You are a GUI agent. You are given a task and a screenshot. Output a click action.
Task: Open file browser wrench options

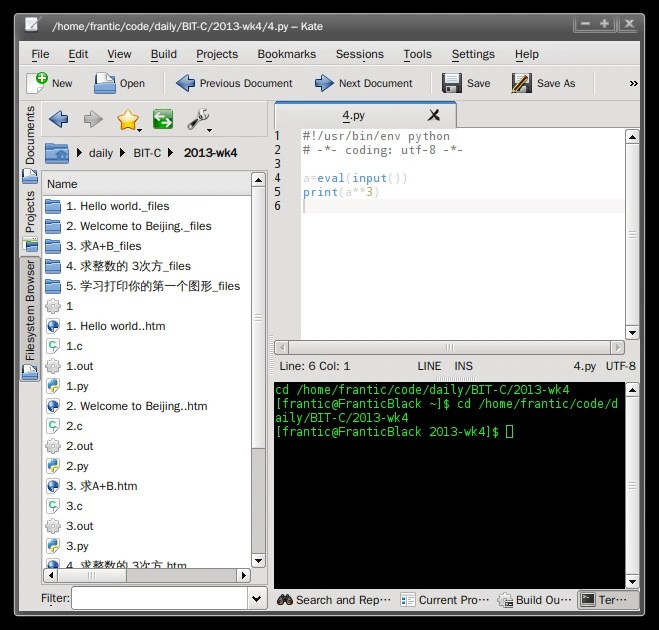pyautogui.click(x=199, y=120)
